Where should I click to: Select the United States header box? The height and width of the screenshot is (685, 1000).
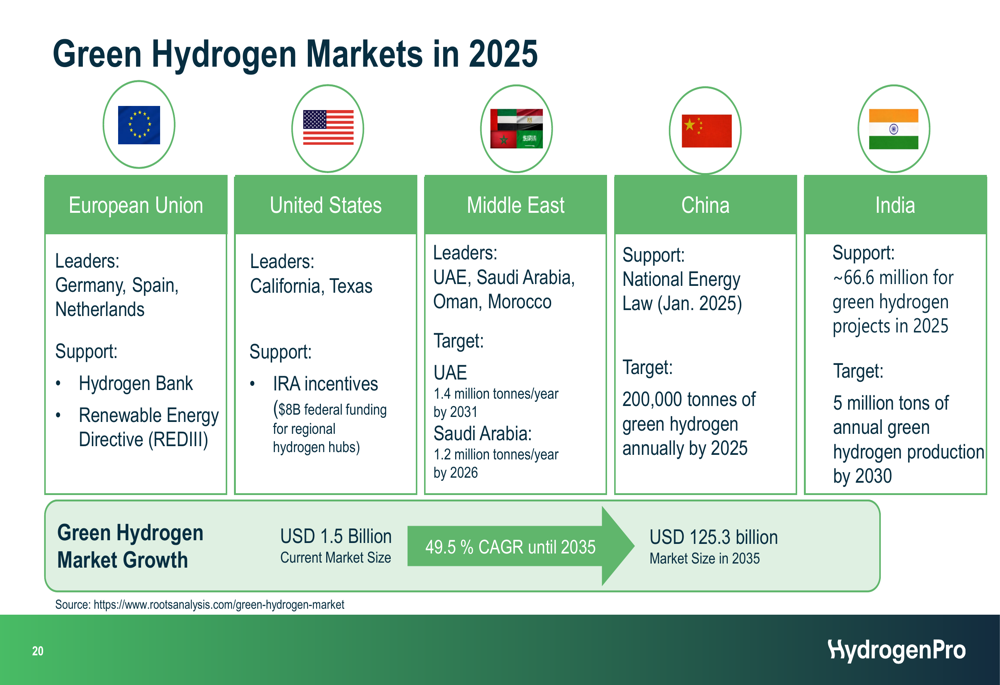pyautogui.click(x=326, y=205)
